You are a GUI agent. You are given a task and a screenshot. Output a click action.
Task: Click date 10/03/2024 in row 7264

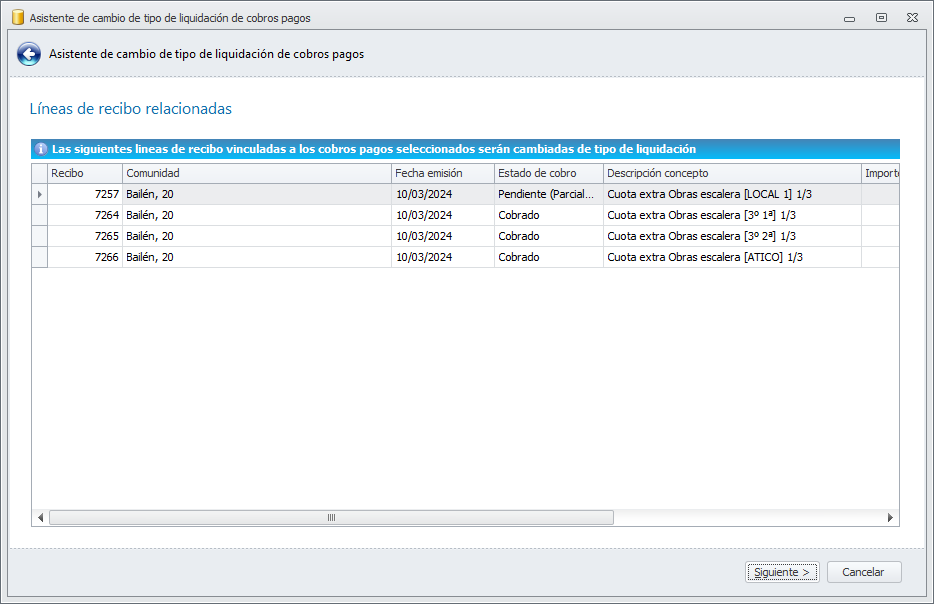pyautogui.click(x=443, y=215)
